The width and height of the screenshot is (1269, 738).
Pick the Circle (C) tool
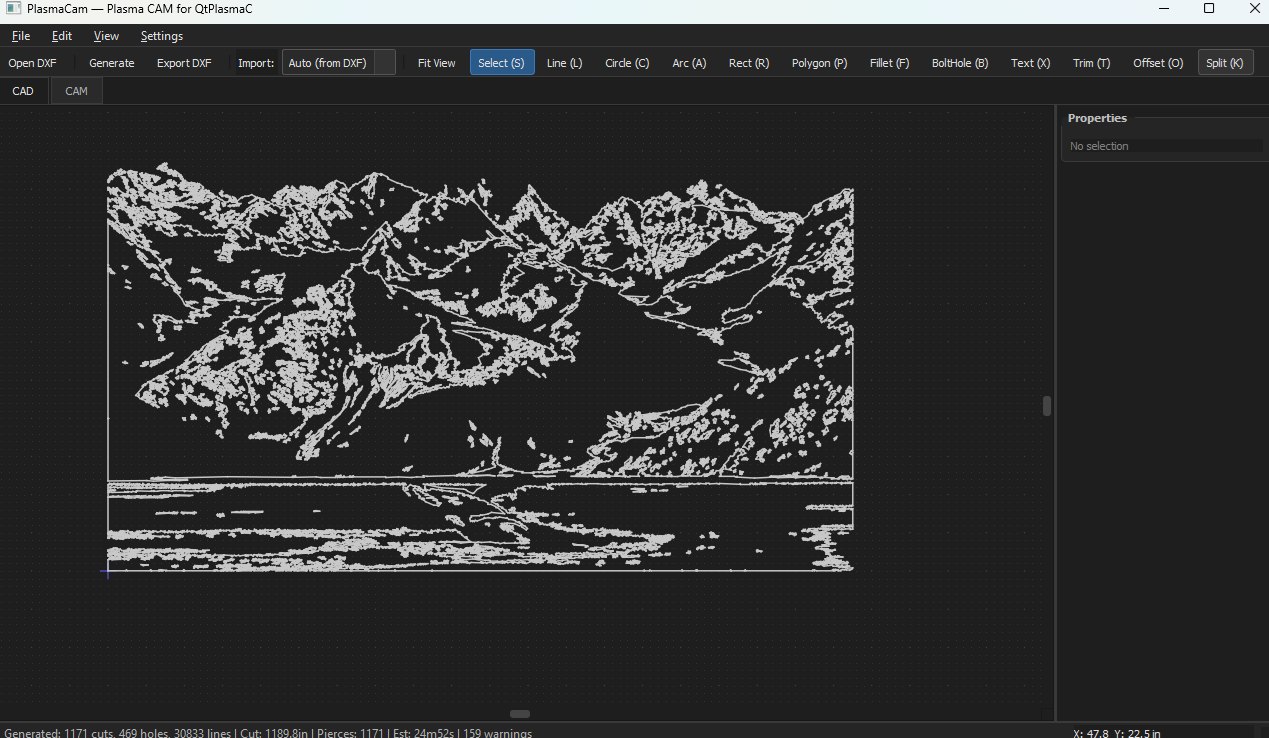coord(627,63)
